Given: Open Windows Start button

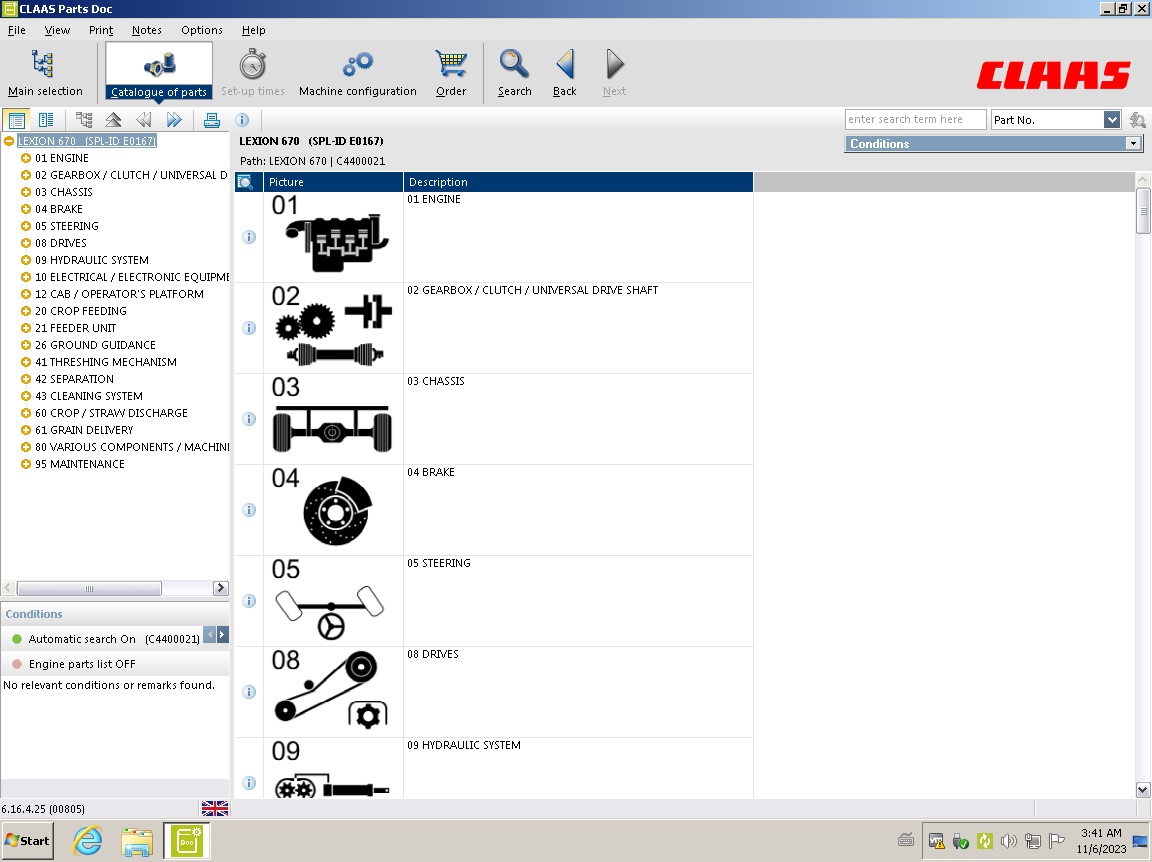Looking at the screenshot, I should tap(27, 841).
